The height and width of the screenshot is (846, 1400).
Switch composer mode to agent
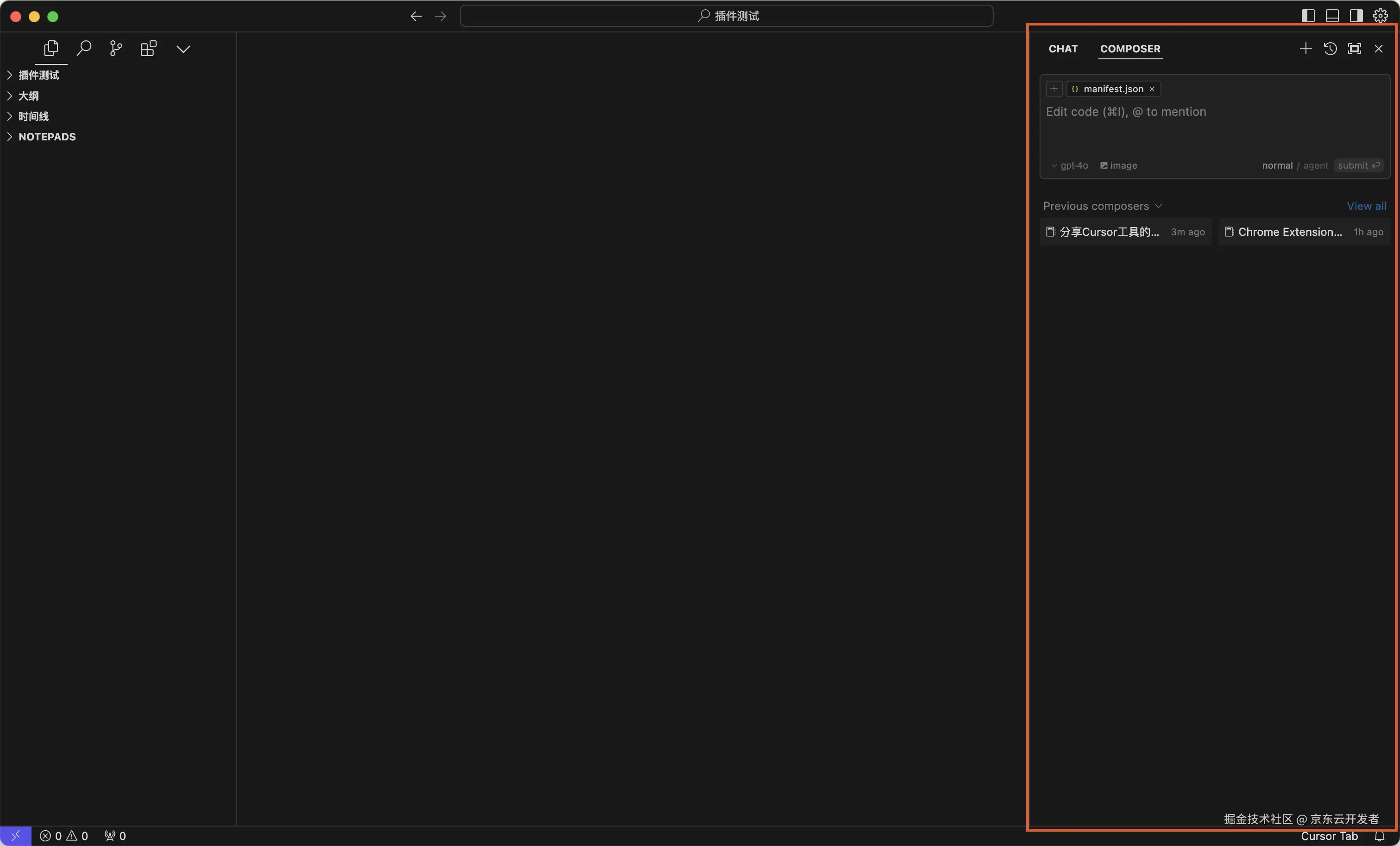(x=1315, y=165)
